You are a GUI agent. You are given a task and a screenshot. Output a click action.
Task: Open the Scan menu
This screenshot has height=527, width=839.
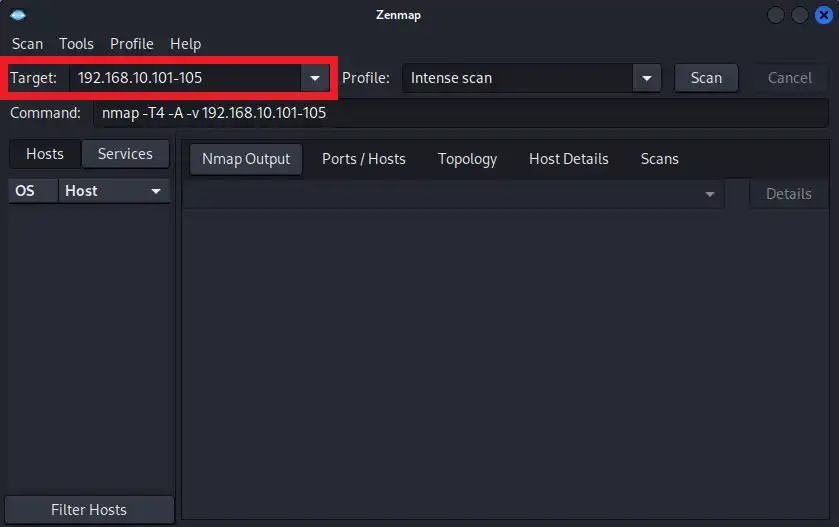click(27, 44)
